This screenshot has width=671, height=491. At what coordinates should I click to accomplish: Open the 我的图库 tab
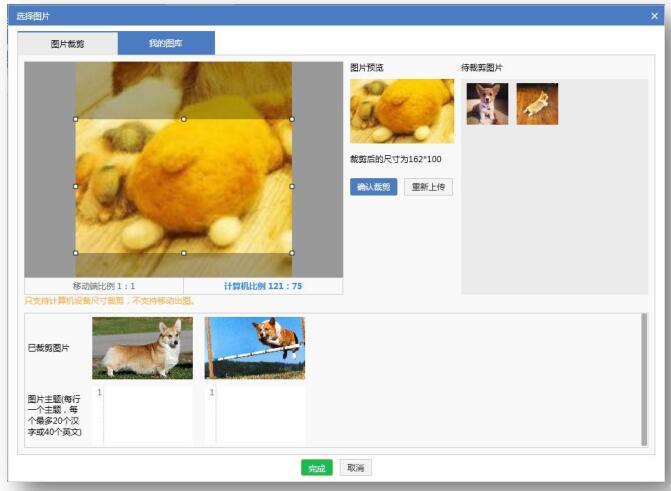(166, 44)
